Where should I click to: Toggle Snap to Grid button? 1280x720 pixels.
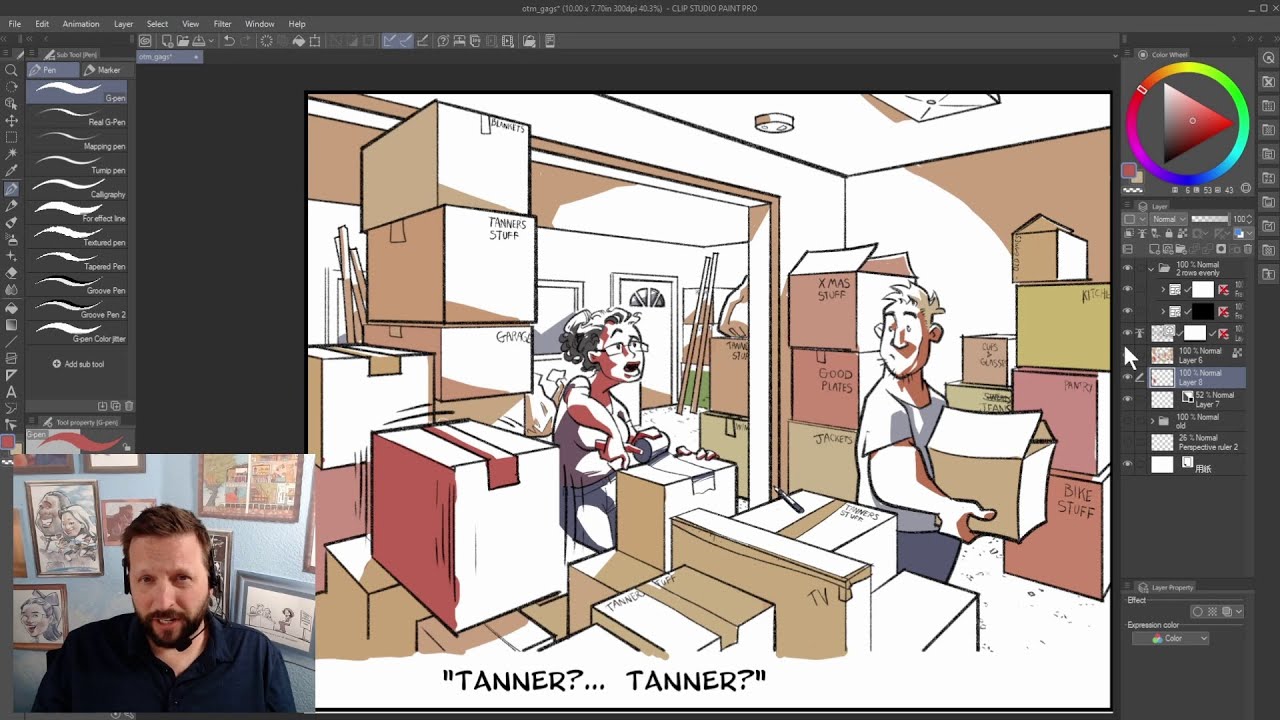421,41
